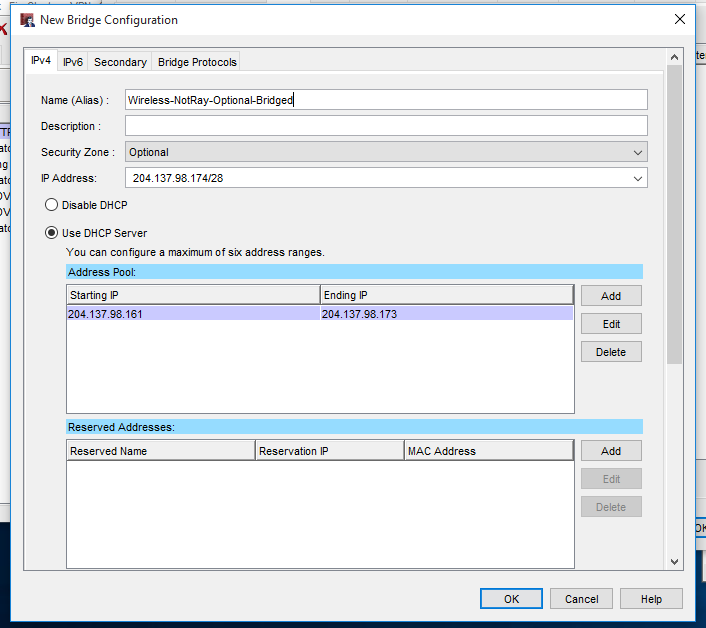Click Add beside the Reserved Addresses table
This screenshot has width=706, height=628.
tap(611, 451)
